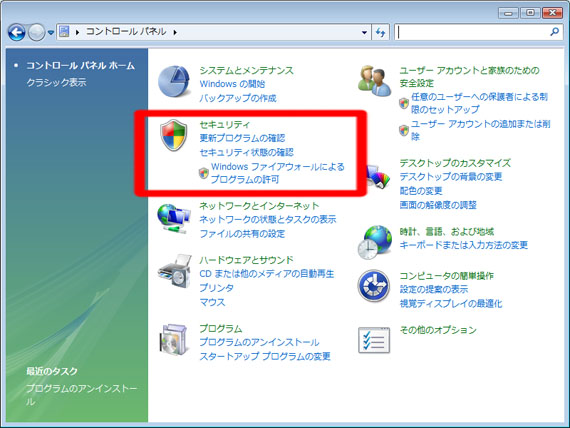
Task: Click the ネットワークとインターネット globe icon
Action: coord(174,219)
